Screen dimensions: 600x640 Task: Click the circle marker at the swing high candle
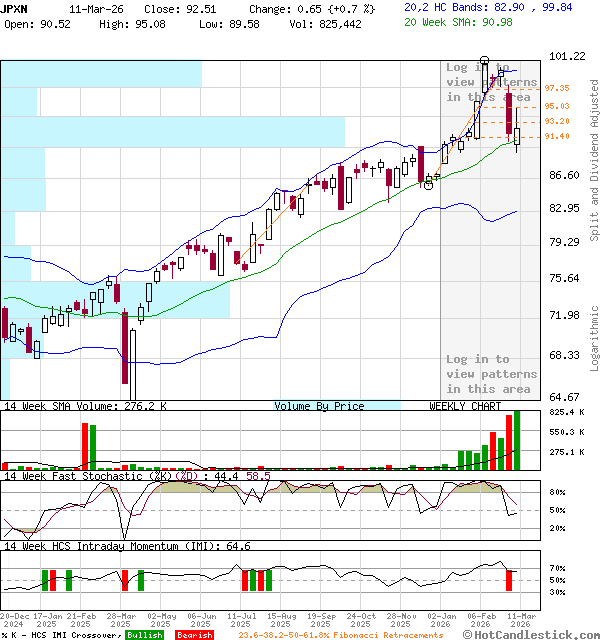tap(485, 61)
